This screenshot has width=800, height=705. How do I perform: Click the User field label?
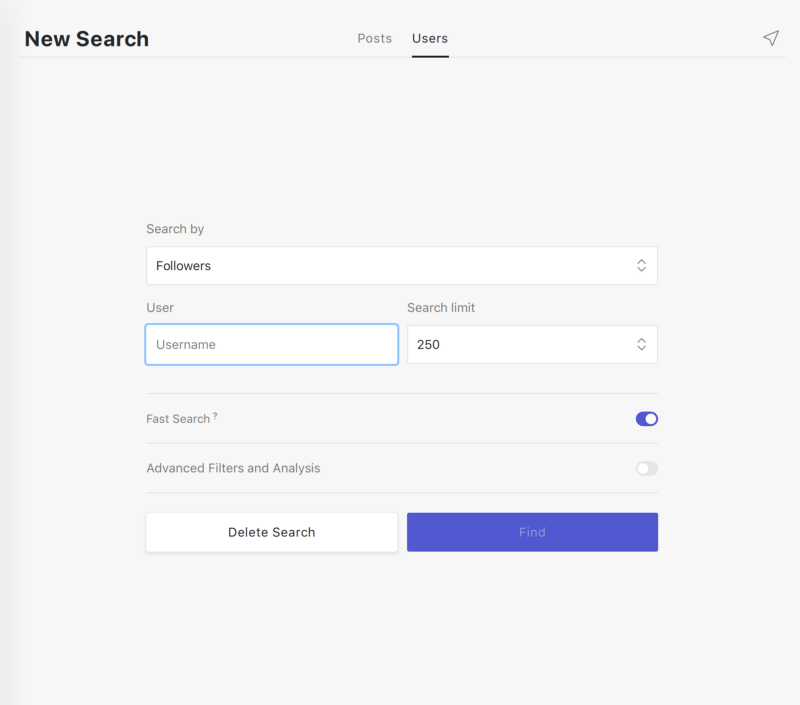click(160, 308)
